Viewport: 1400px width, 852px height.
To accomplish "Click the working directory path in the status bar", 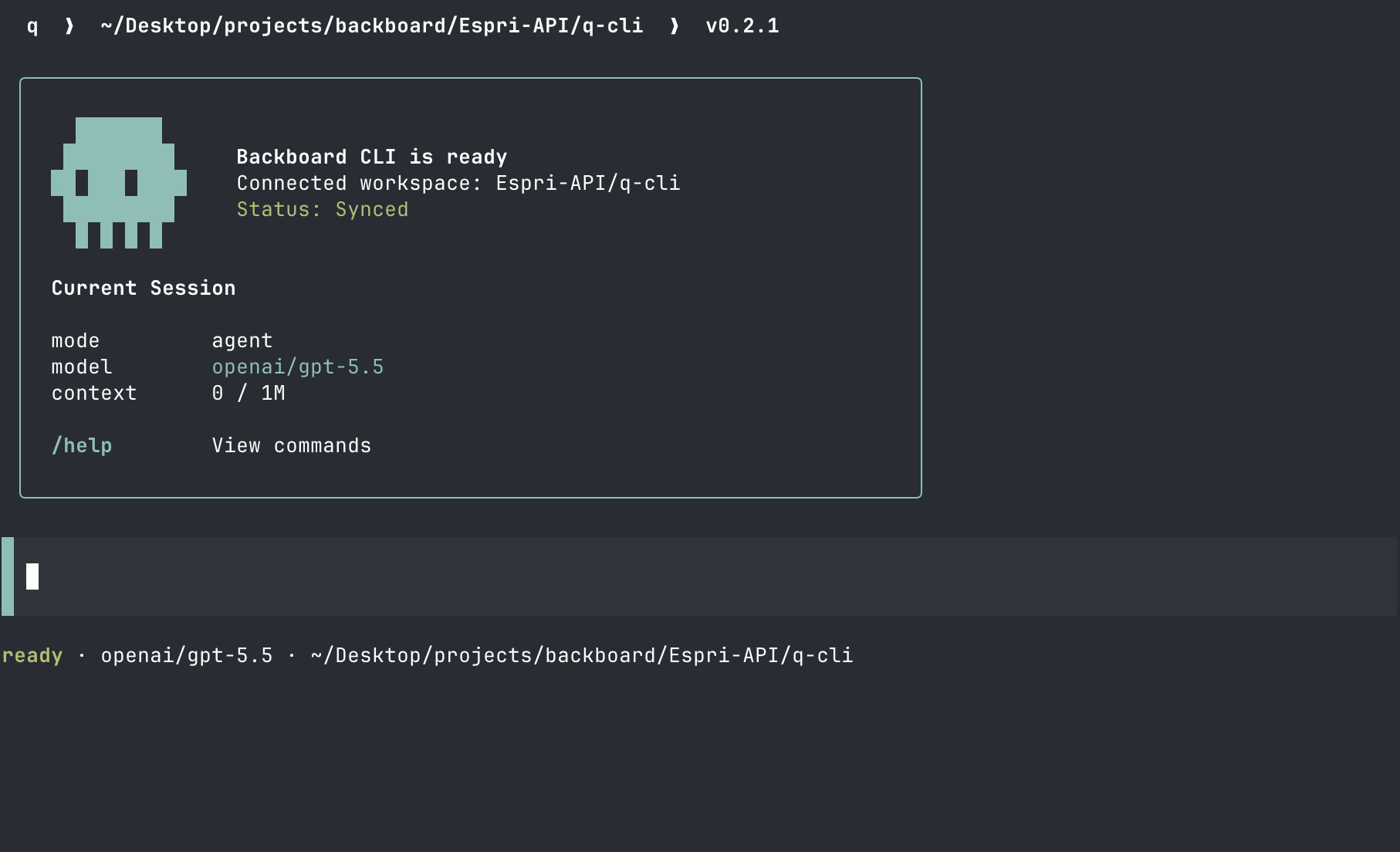I will click(x=582, y=656).
